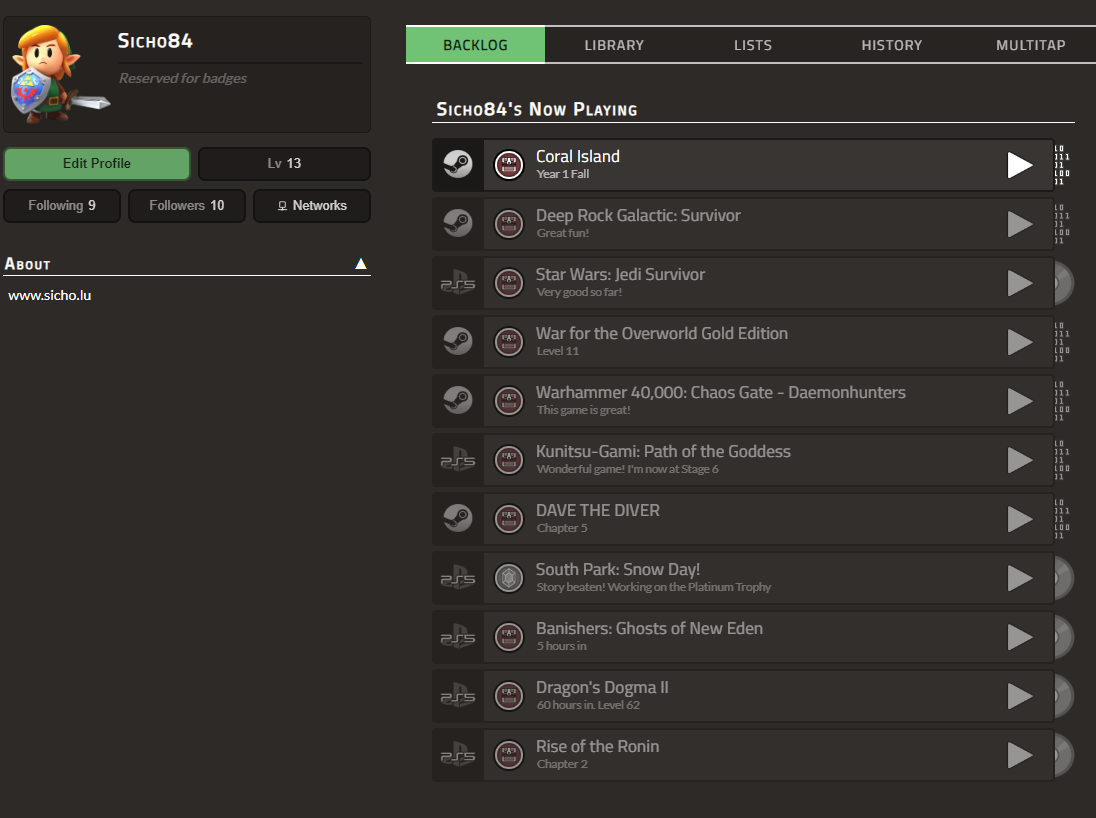Click the Lv 13 level button

[284, 164]
